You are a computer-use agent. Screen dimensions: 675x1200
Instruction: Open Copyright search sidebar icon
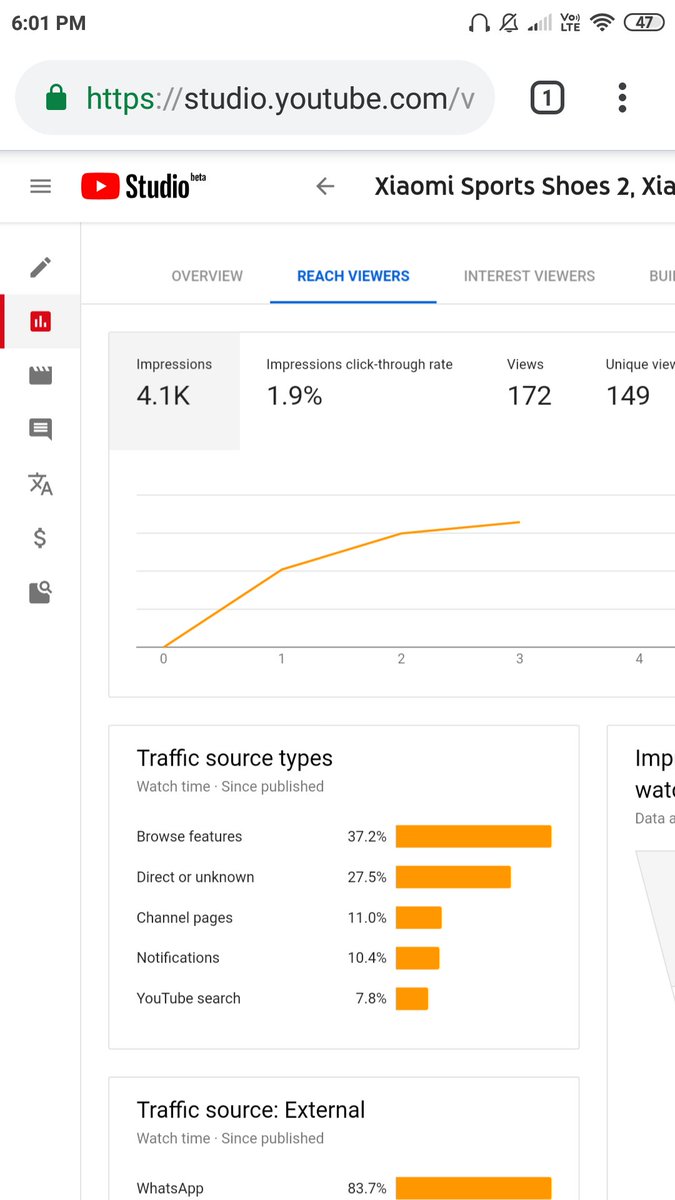[x=40, y=593]
